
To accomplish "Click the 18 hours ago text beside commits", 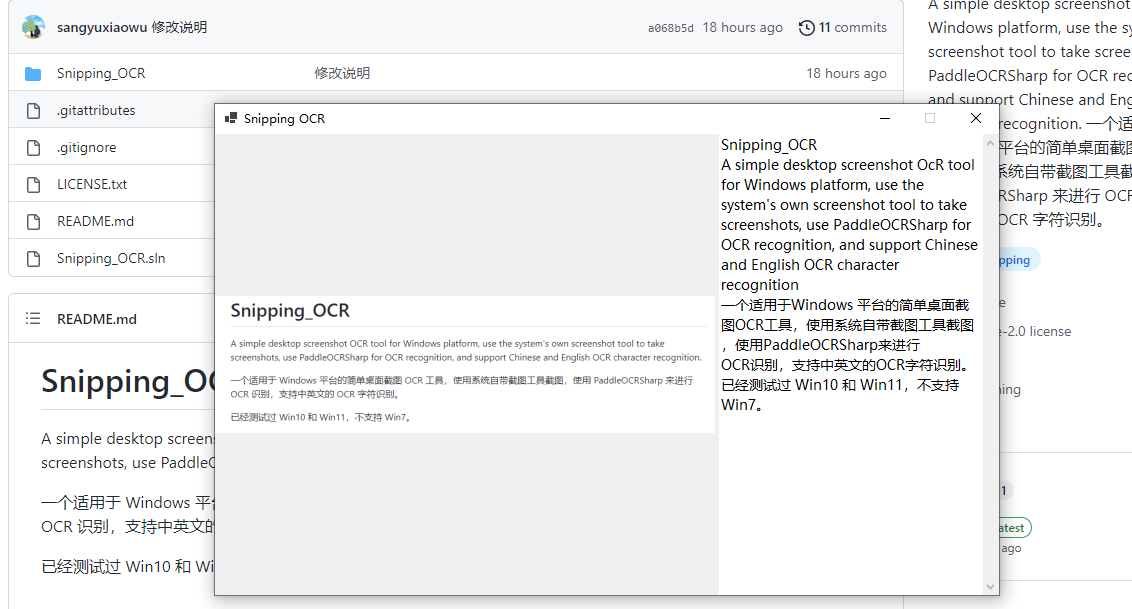I will [x=742, y=27].
